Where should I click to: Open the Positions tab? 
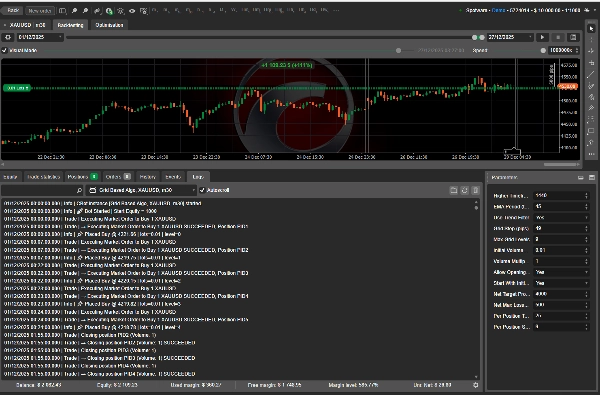tap(82, 177)
